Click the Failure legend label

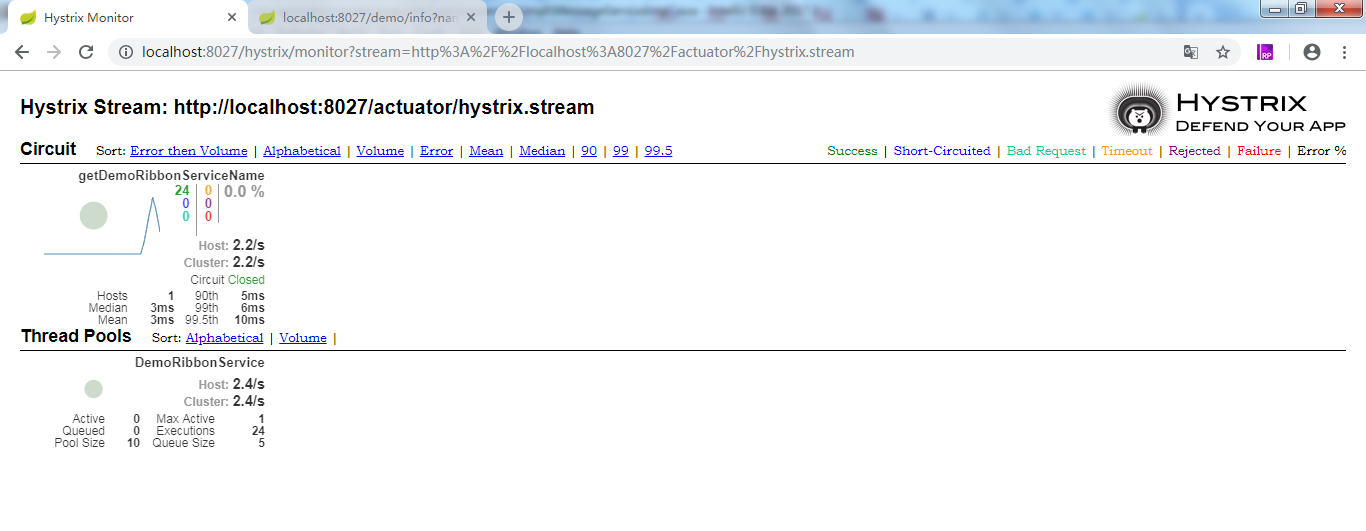point(1259,151)
